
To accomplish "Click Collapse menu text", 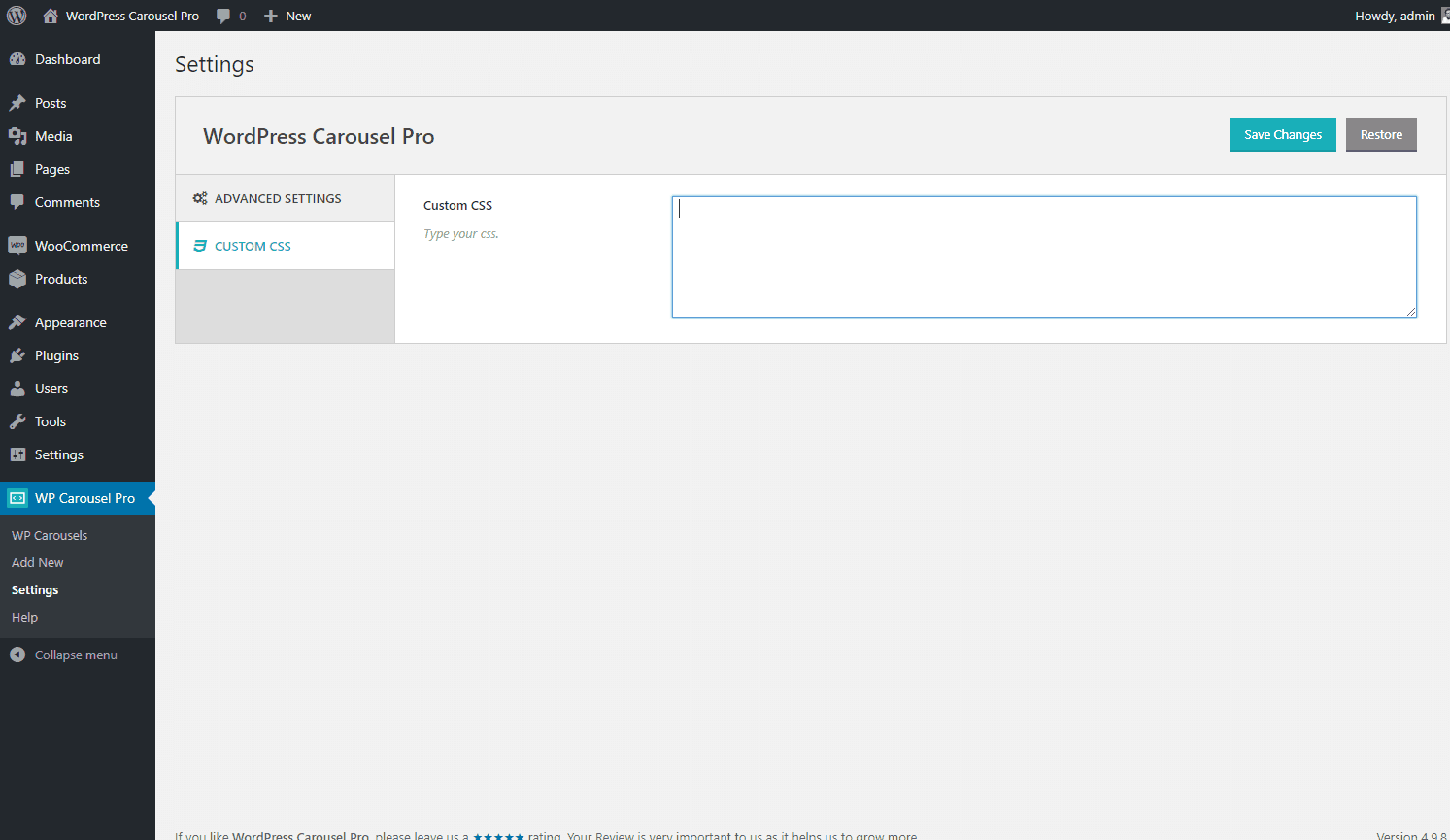I will (x=76, y=655).
